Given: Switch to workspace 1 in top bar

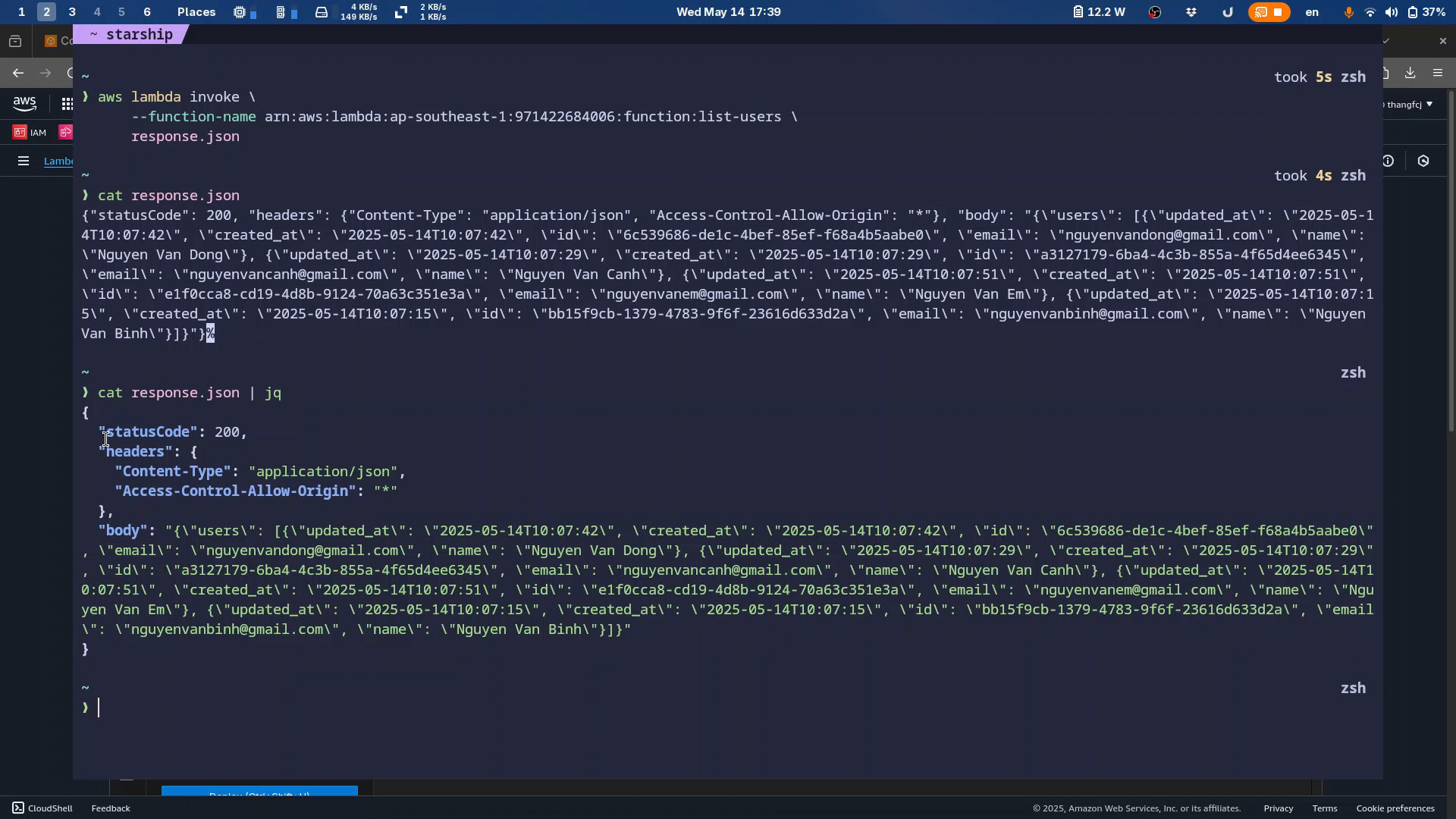Looking at the screenshot, I should [21, 12].
